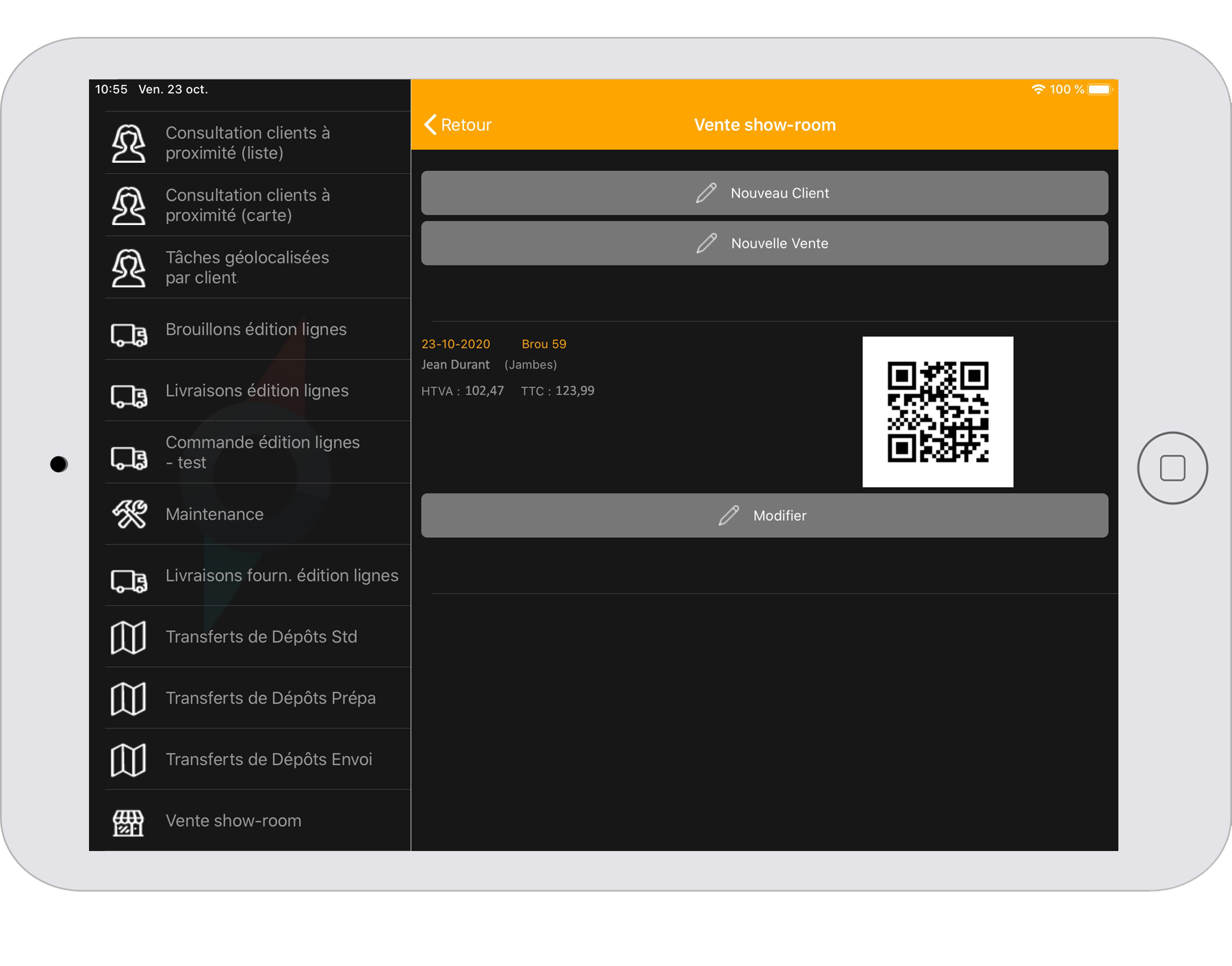The height and width of the screenshot is (966, 1232).
Task: Tap the QR code image
Action: tap(938, 412)
